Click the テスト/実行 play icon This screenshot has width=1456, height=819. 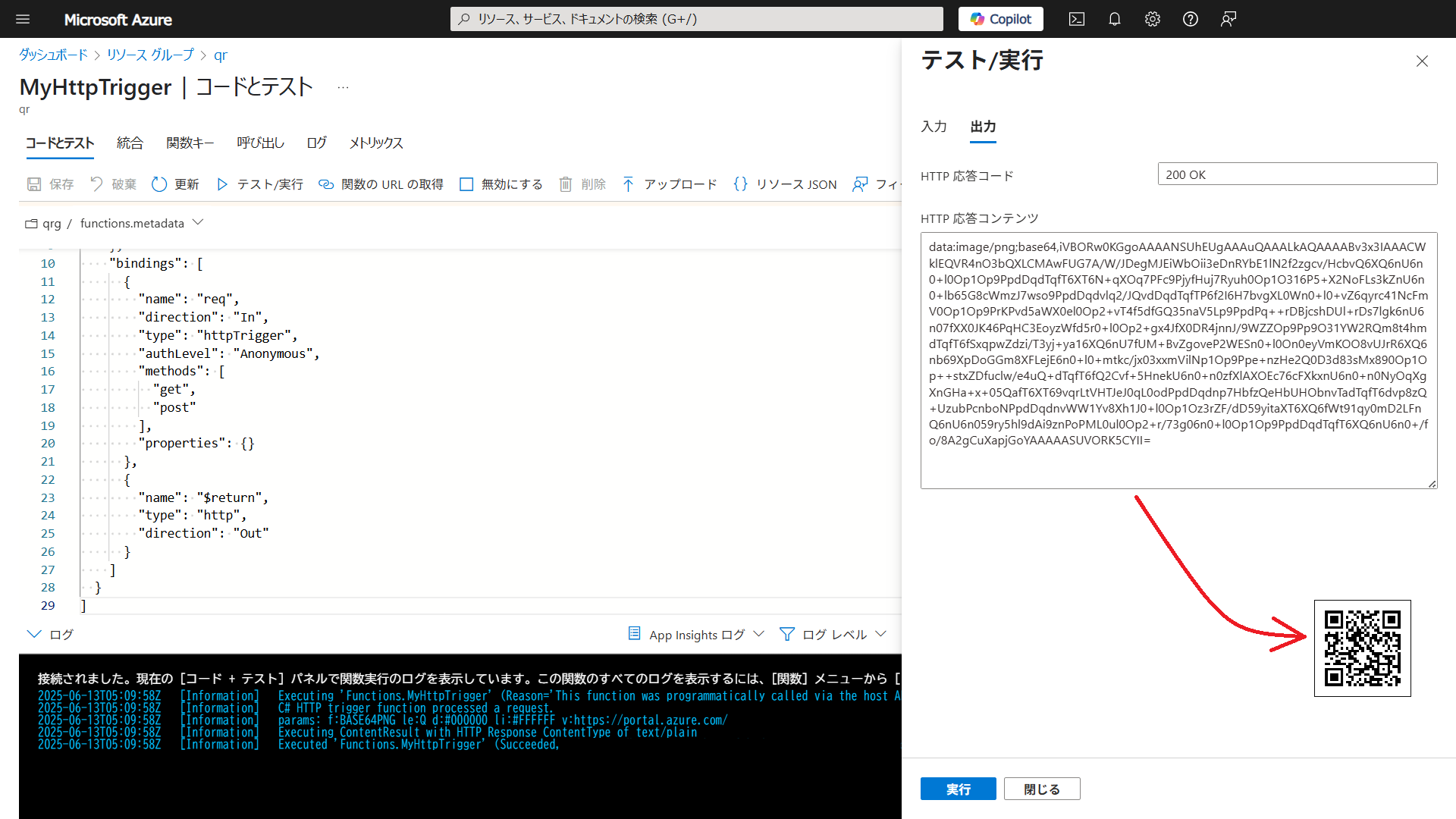coord(222,184)
